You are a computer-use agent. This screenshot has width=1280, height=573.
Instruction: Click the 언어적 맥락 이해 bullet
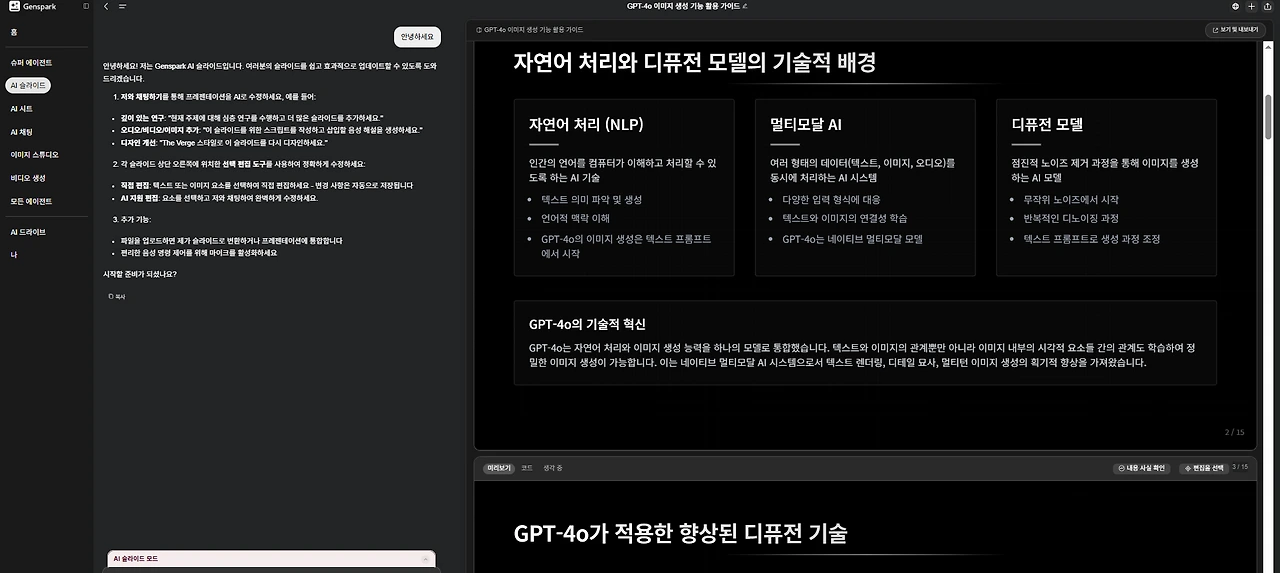[575, 218]
